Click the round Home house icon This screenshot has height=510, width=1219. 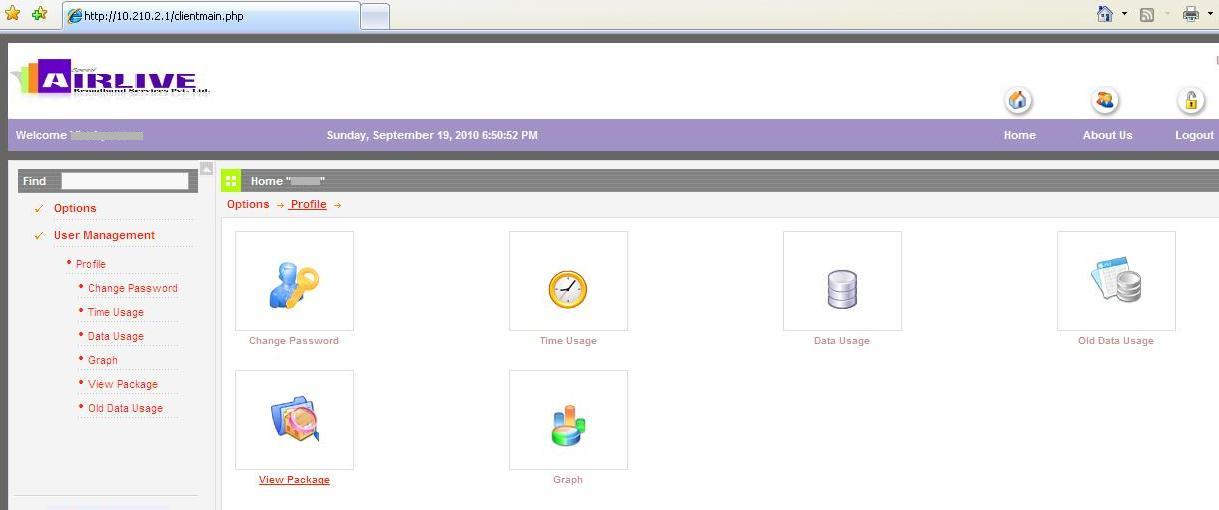[x=1018, y=100]
